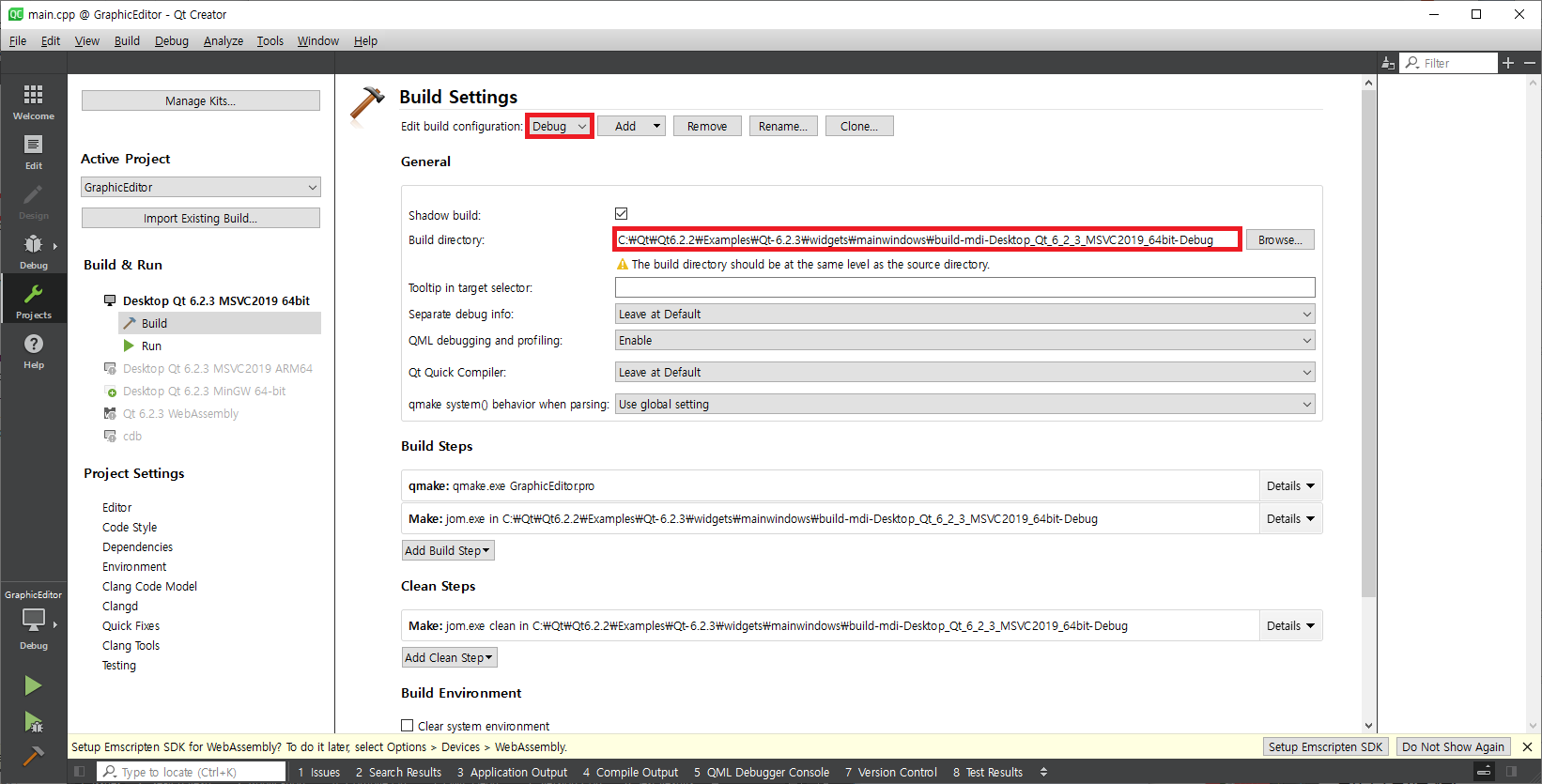
Task: Click the Clone configuration button
Action: (x=859, y=126)
